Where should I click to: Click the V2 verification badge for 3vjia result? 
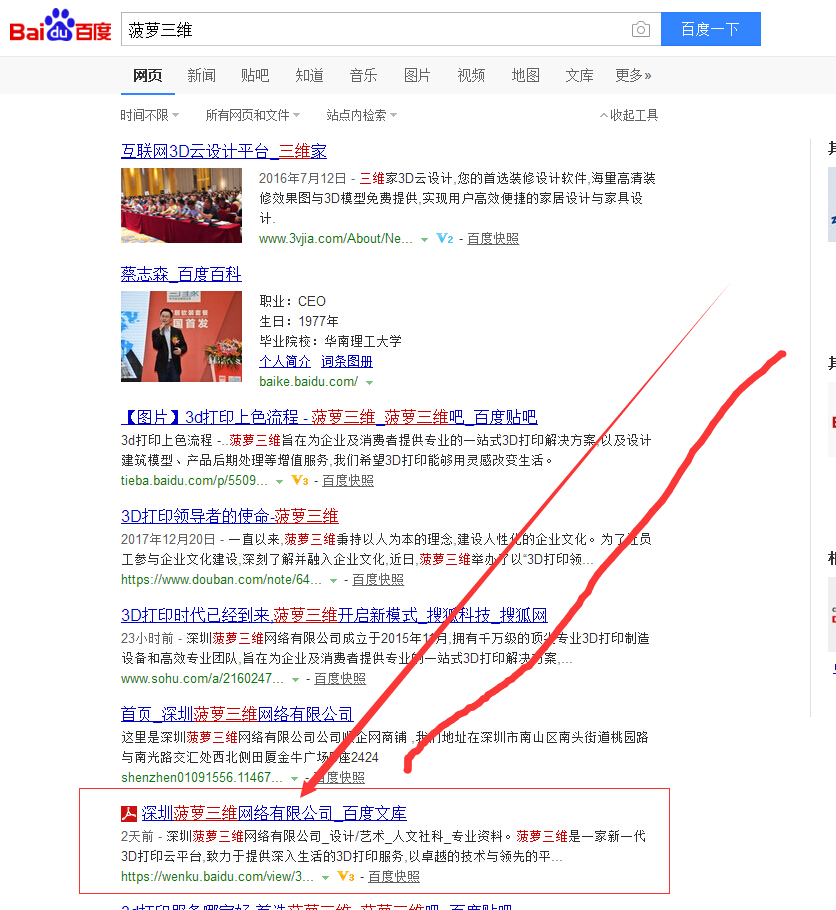pos(445,239)
